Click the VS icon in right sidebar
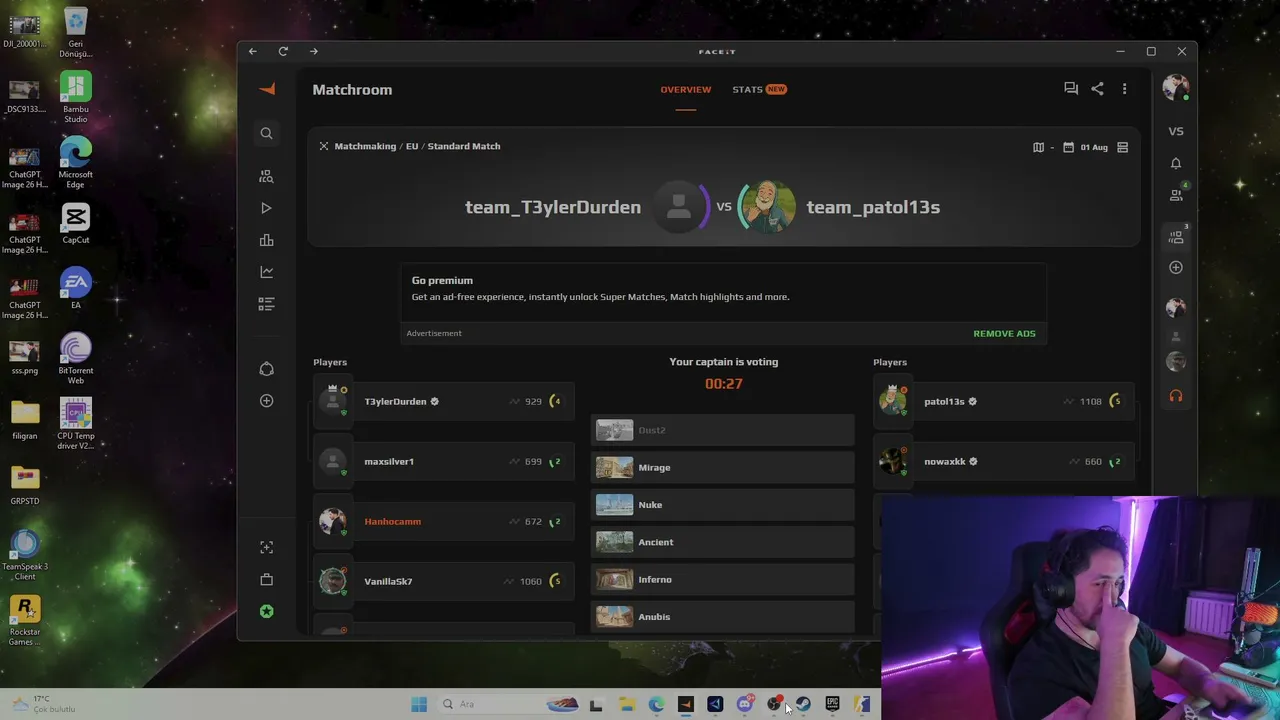Image resolution: width=1280 pixels, height=720 pixels. coord(1176,131)
